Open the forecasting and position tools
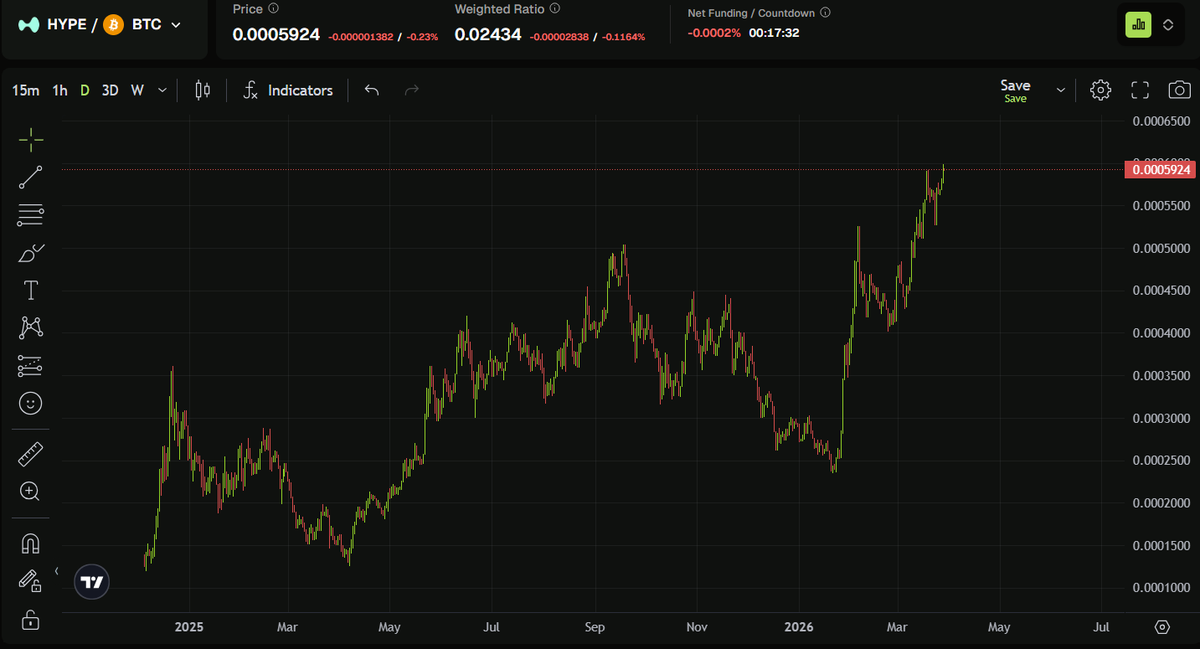This screenshot has height=649, width=1200. [31, 366]
